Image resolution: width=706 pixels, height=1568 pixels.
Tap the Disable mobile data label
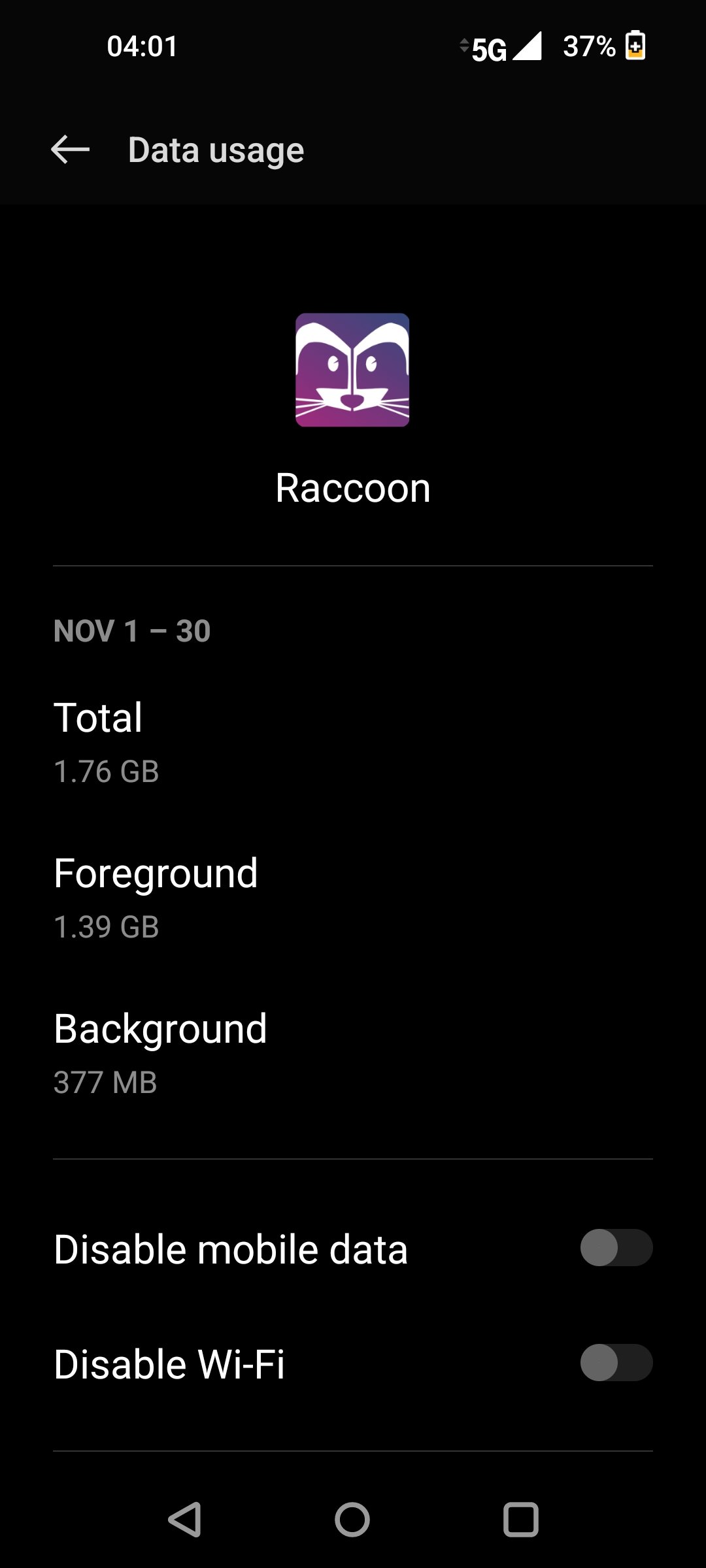click(231, 1249)
